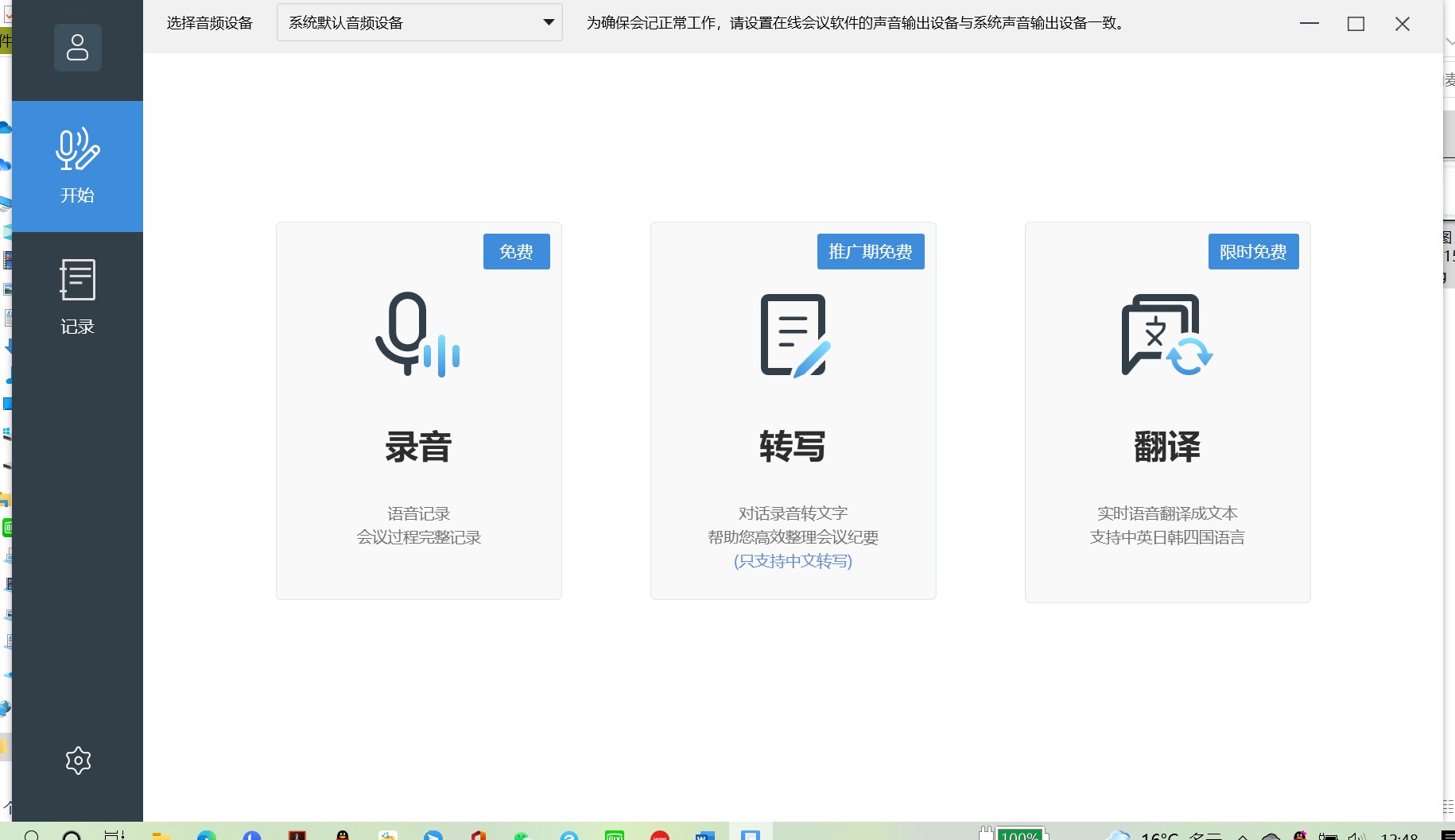Click the 帮助您高效整理会议纪要 text
This screenshot has width=1455, height=840.
coord(793,537)
